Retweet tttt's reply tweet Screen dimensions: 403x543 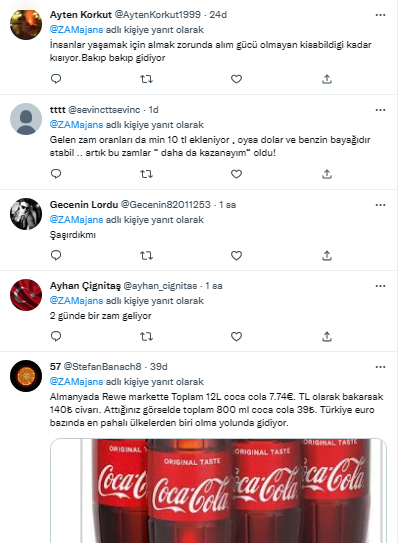click(146, 174)
